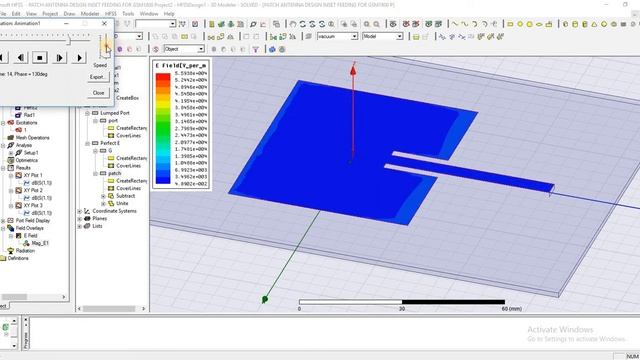640x360 pixels.
Task: Click the zoom in magnifier icon
Action: [x=367, y=24]
